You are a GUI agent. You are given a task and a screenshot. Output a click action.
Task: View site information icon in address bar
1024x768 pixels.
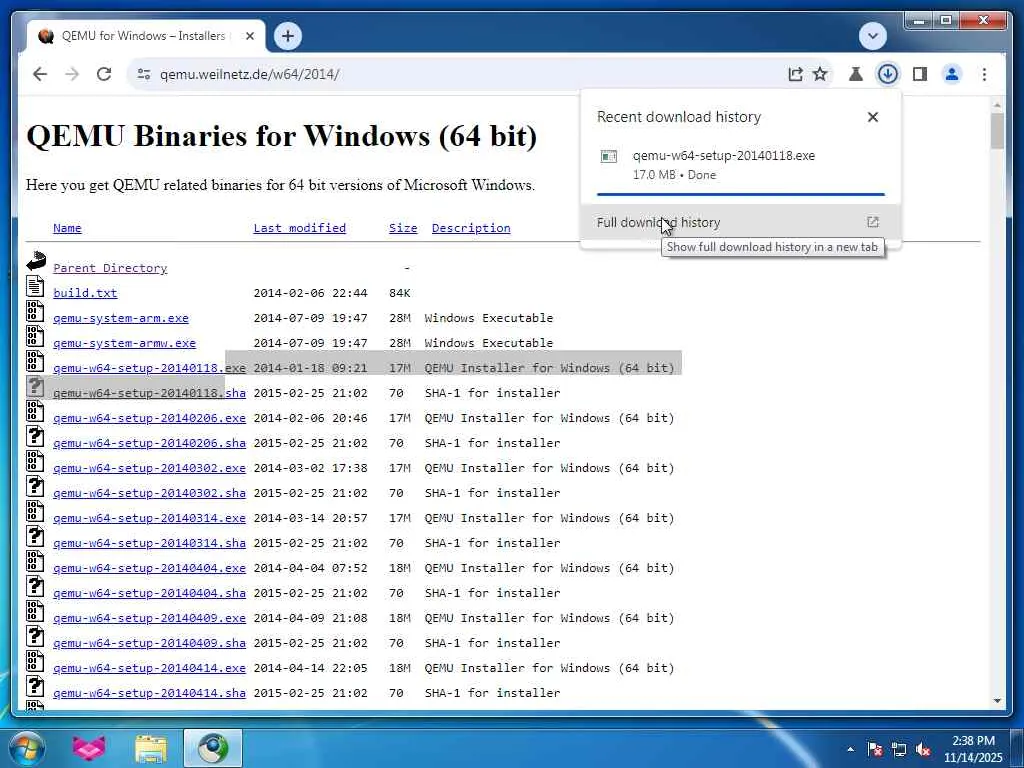[x=144, y=74]
